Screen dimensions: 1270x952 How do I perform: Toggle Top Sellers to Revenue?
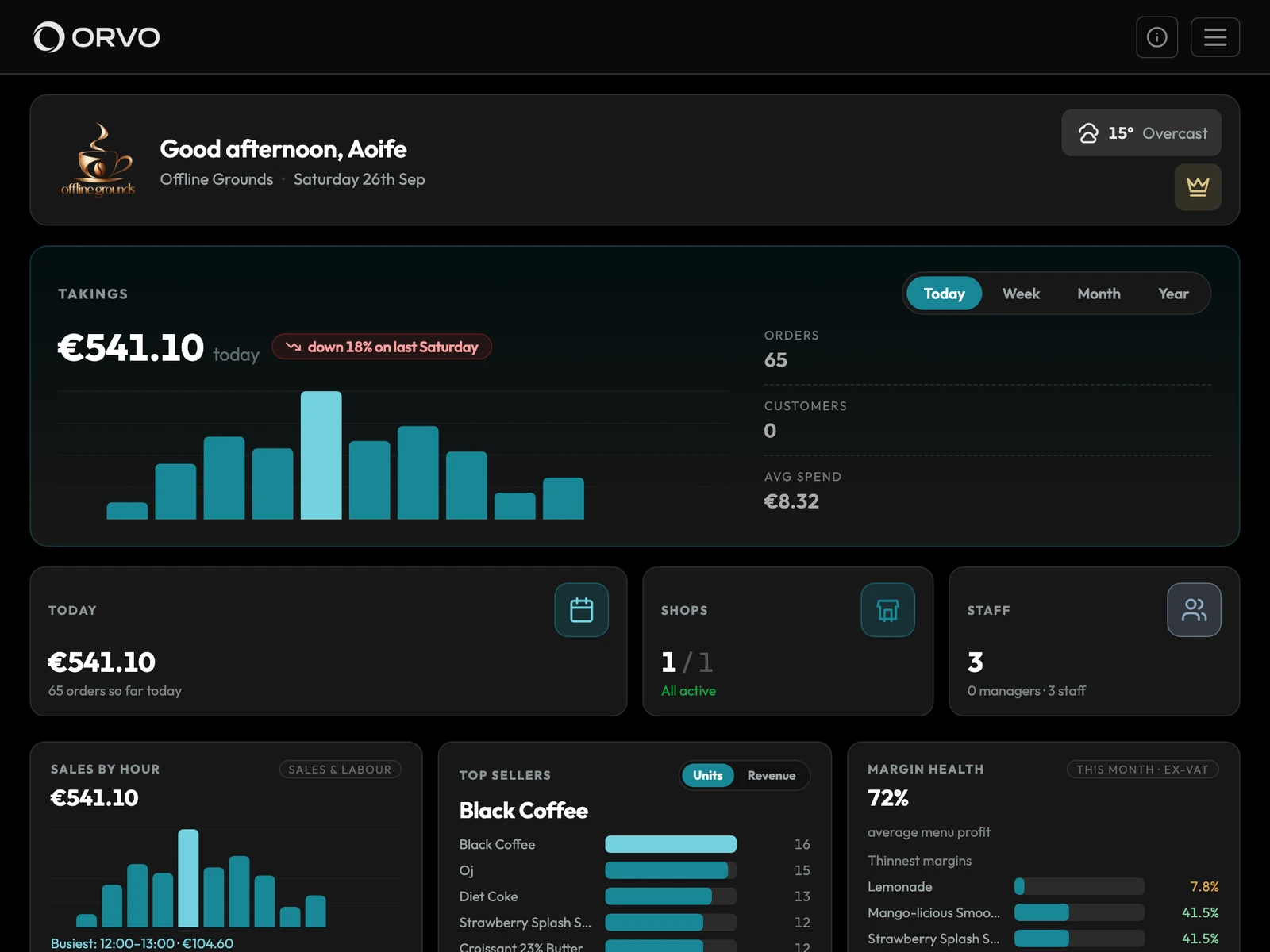771,775
